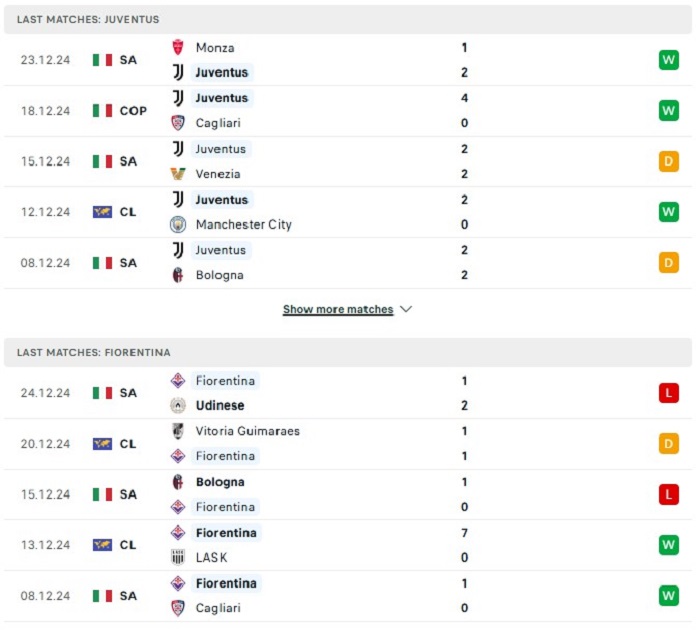This screenshot has width=700, height=631.
Task: Select the Last Matches: Juventus header
Action: (x=348, y=19)
